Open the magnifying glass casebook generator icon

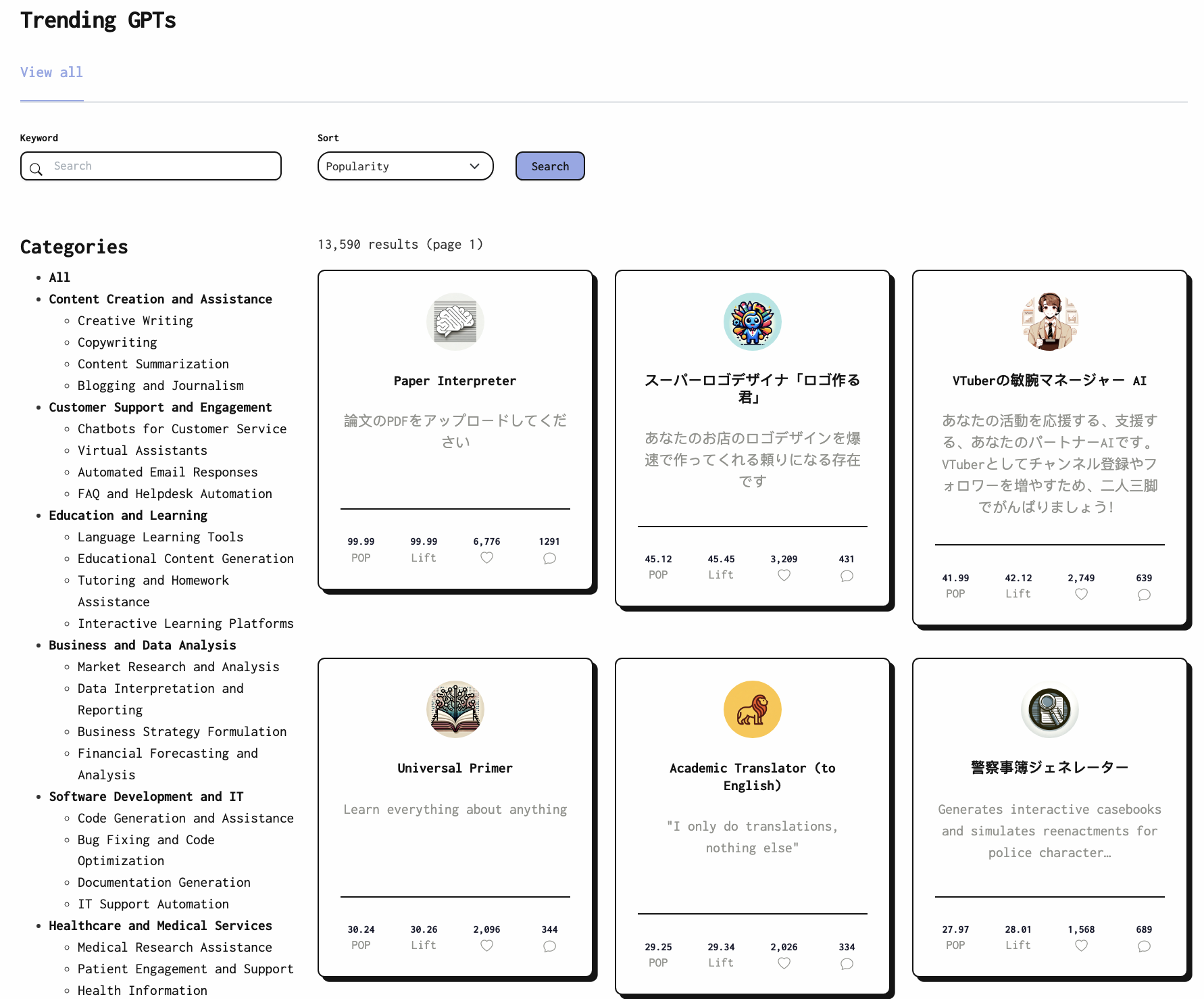coord(1049,709)
